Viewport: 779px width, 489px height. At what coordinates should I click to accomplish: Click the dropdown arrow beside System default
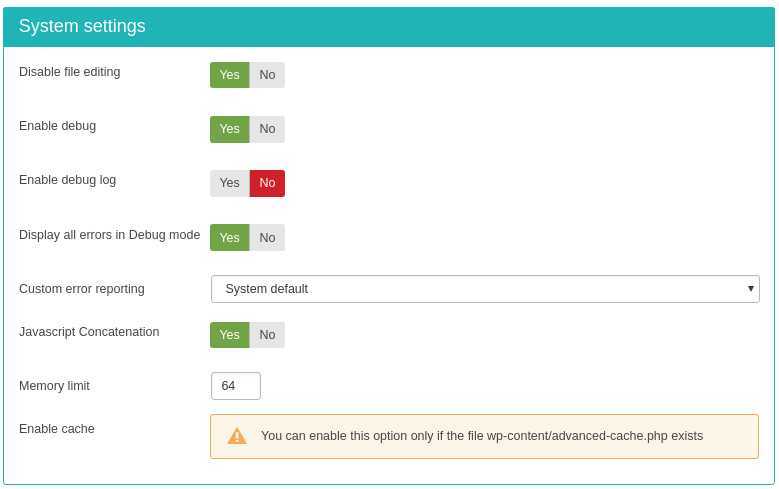[751, 289]
